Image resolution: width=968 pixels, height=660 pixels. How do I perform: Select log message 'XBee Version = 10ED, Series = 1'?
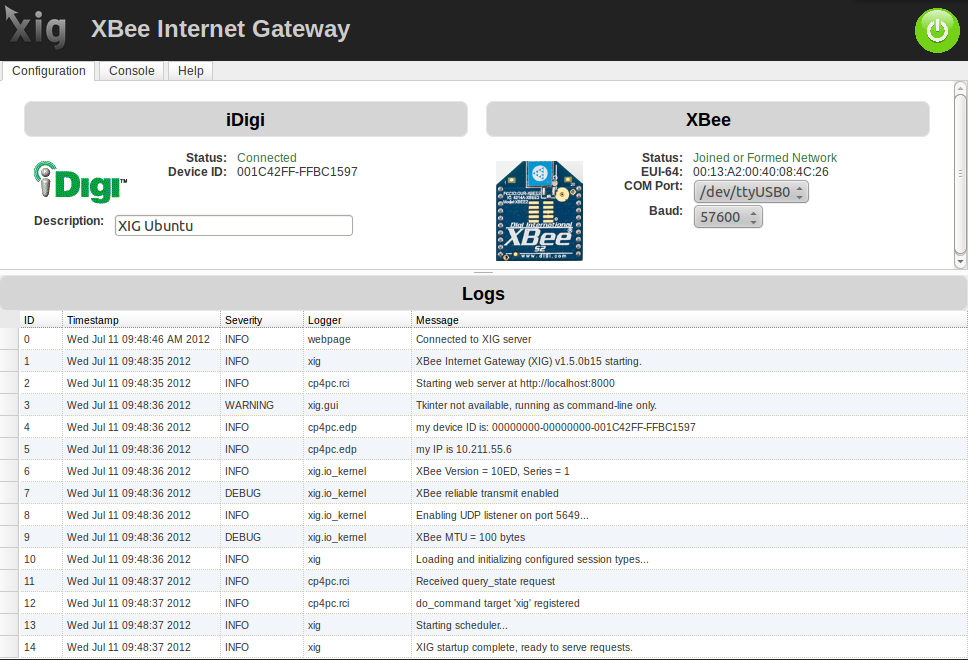[x=493, y=471]
